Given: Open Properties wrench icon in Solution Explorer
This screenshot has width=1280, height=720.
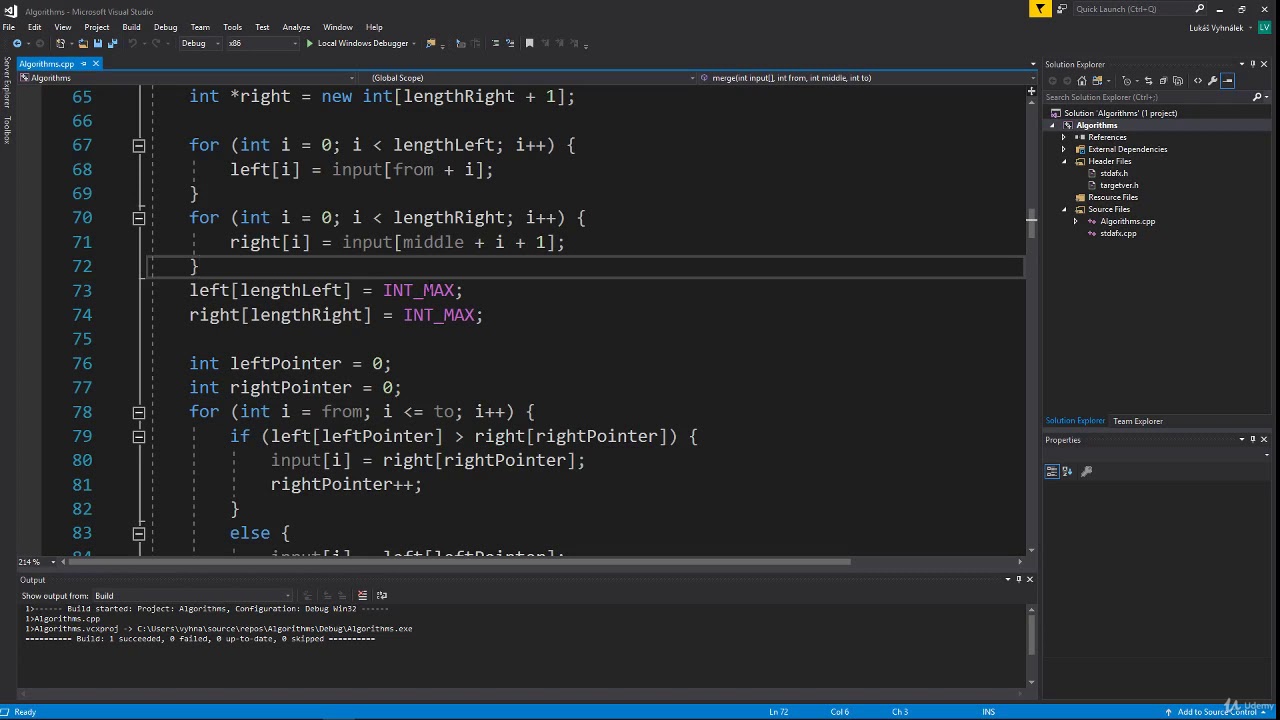Looking at the screenshot, I should tap(1213, 81).
